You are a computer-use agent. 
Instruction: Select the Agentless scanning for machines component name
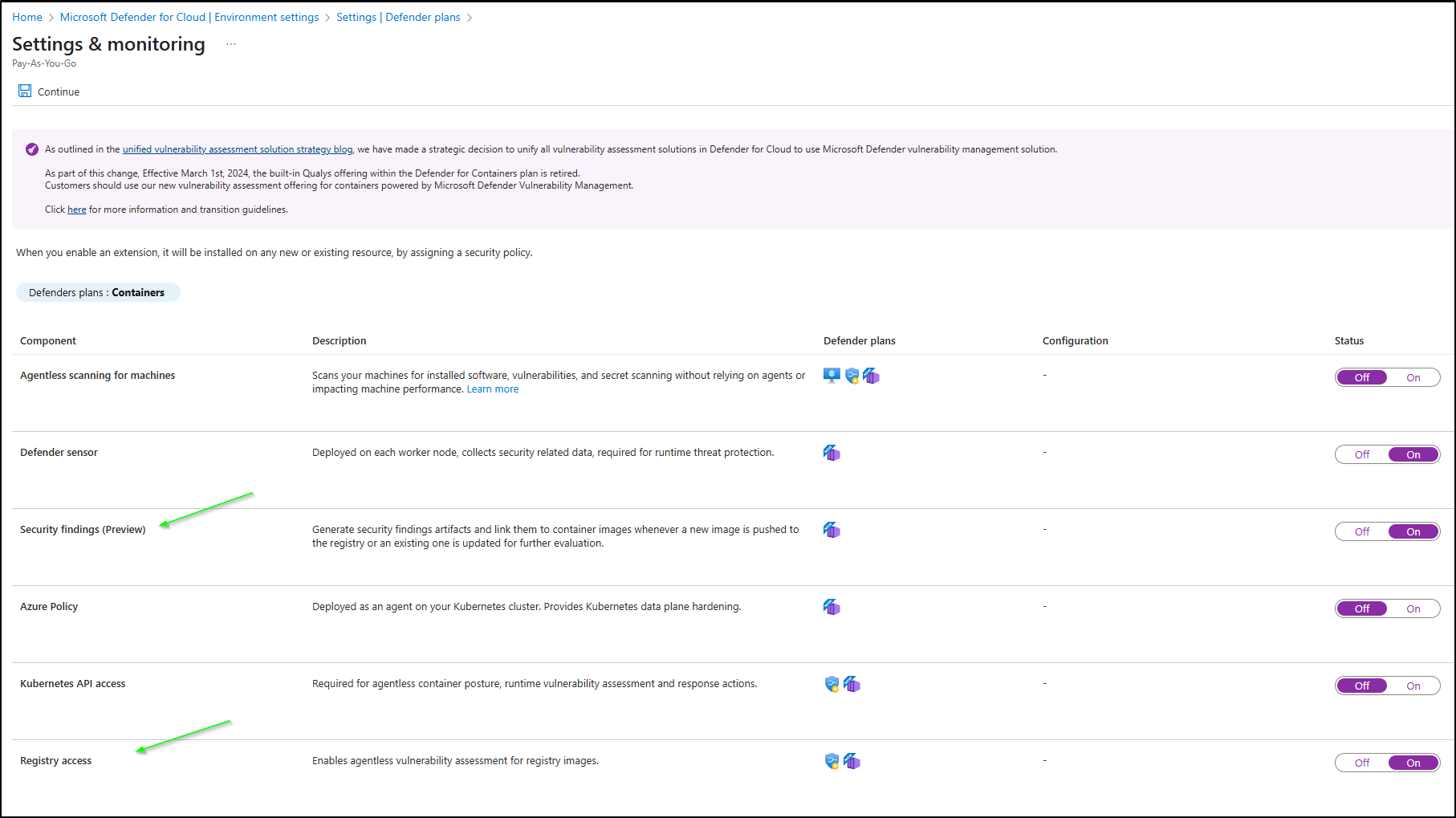click(98, 375)
